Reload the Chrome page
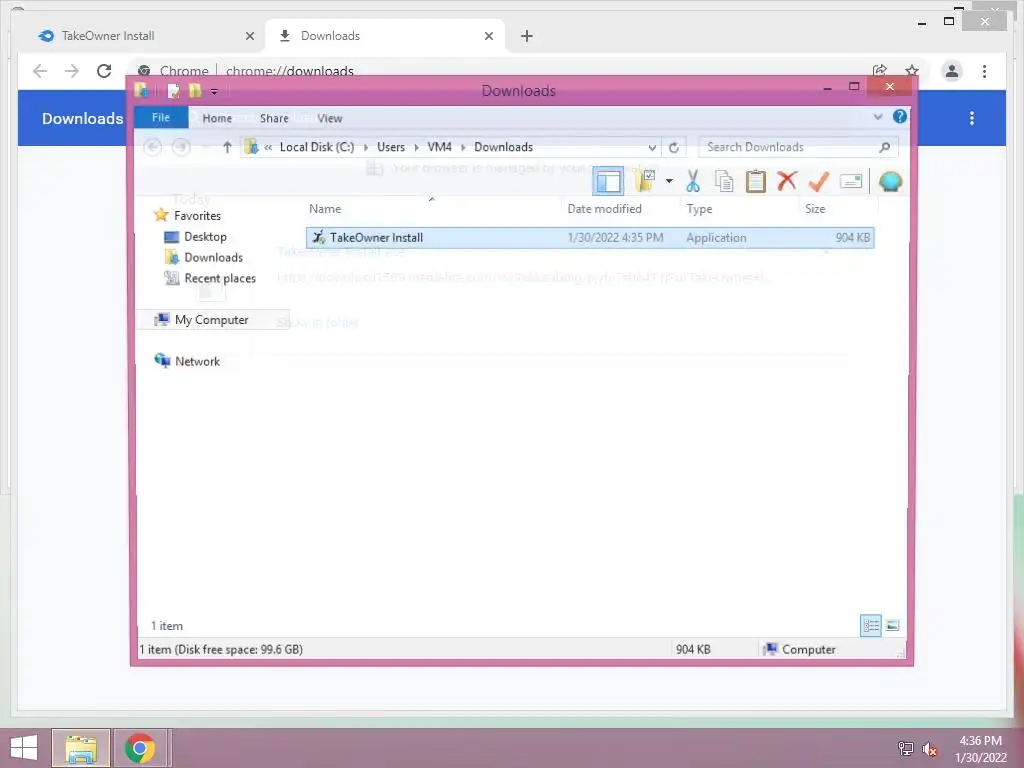Image resolution: width=1024 pixels, height=768 pixels. pos(104,71)
